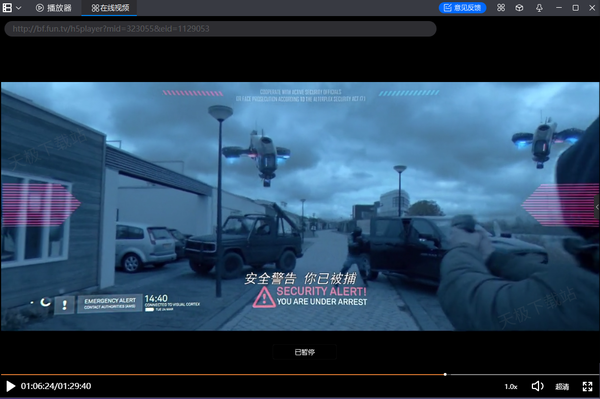This screenshot has width=600, height=399.
Task: Click the 意见反馈 feedback button
Action: (x=462, y=8)
